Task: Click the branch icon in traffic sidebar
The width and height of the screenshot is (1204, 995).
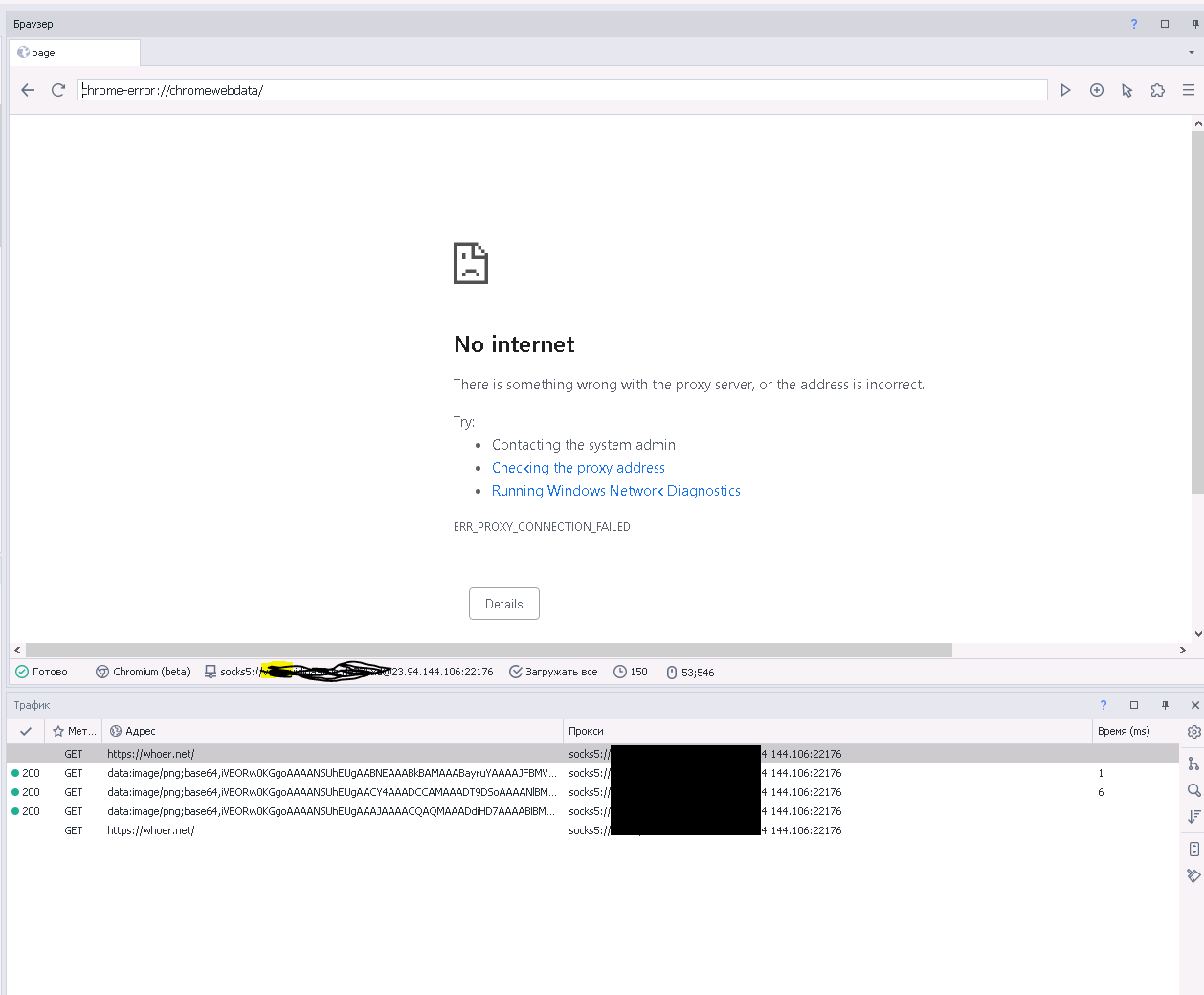Action: 1193,763
